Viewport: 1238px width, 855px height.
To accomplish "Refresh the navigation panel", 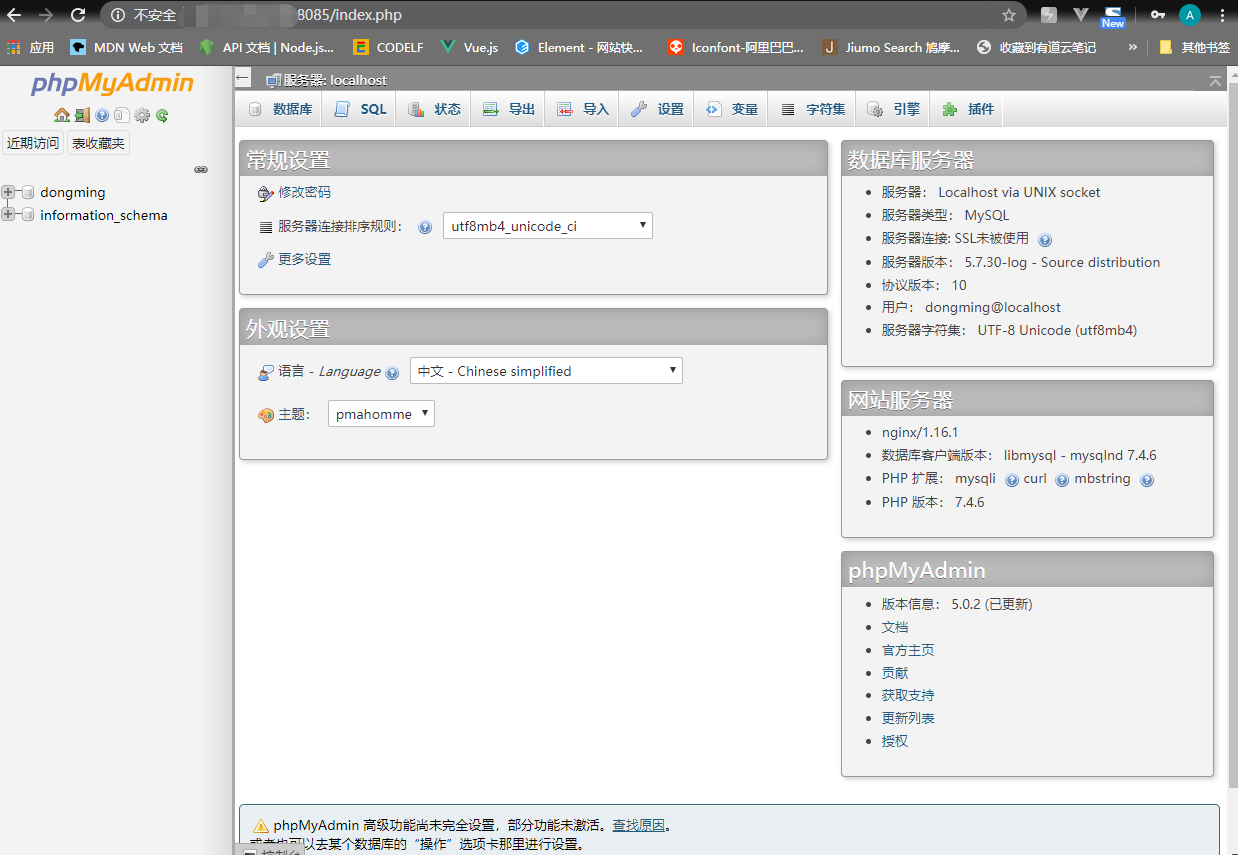I will [x=161, y=115].
